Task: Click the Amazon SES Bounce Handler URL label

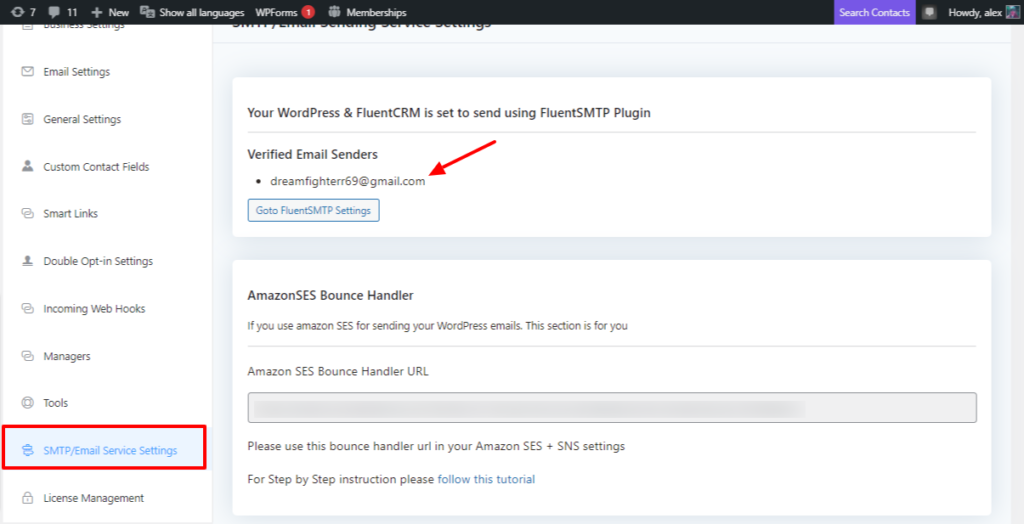Action: tap(338, 371)
